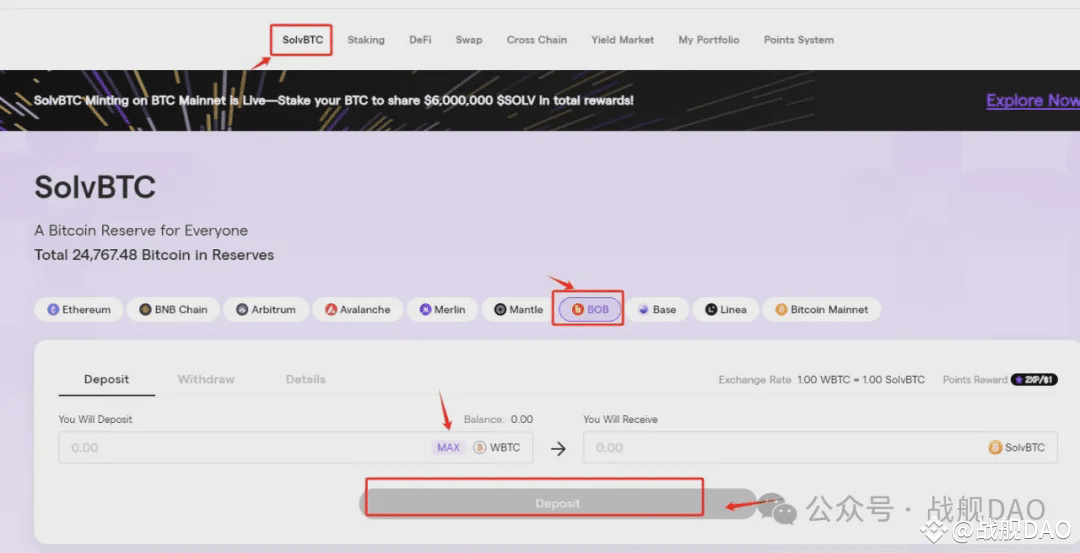
Task: Click the Balance 0.00 value
Action: point(521,419)
